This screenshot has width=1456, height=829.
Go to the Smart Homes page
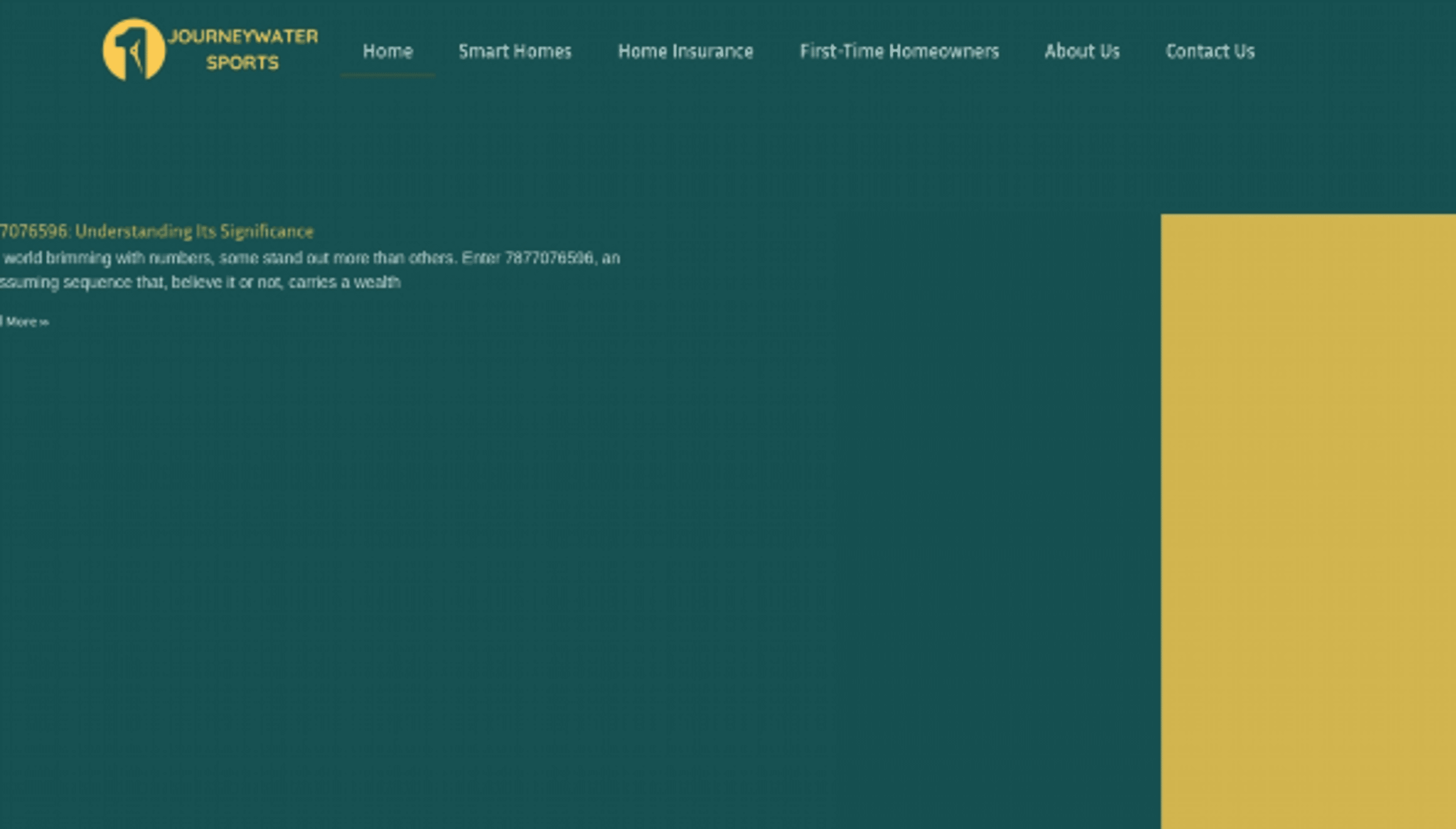pos(515,52)
